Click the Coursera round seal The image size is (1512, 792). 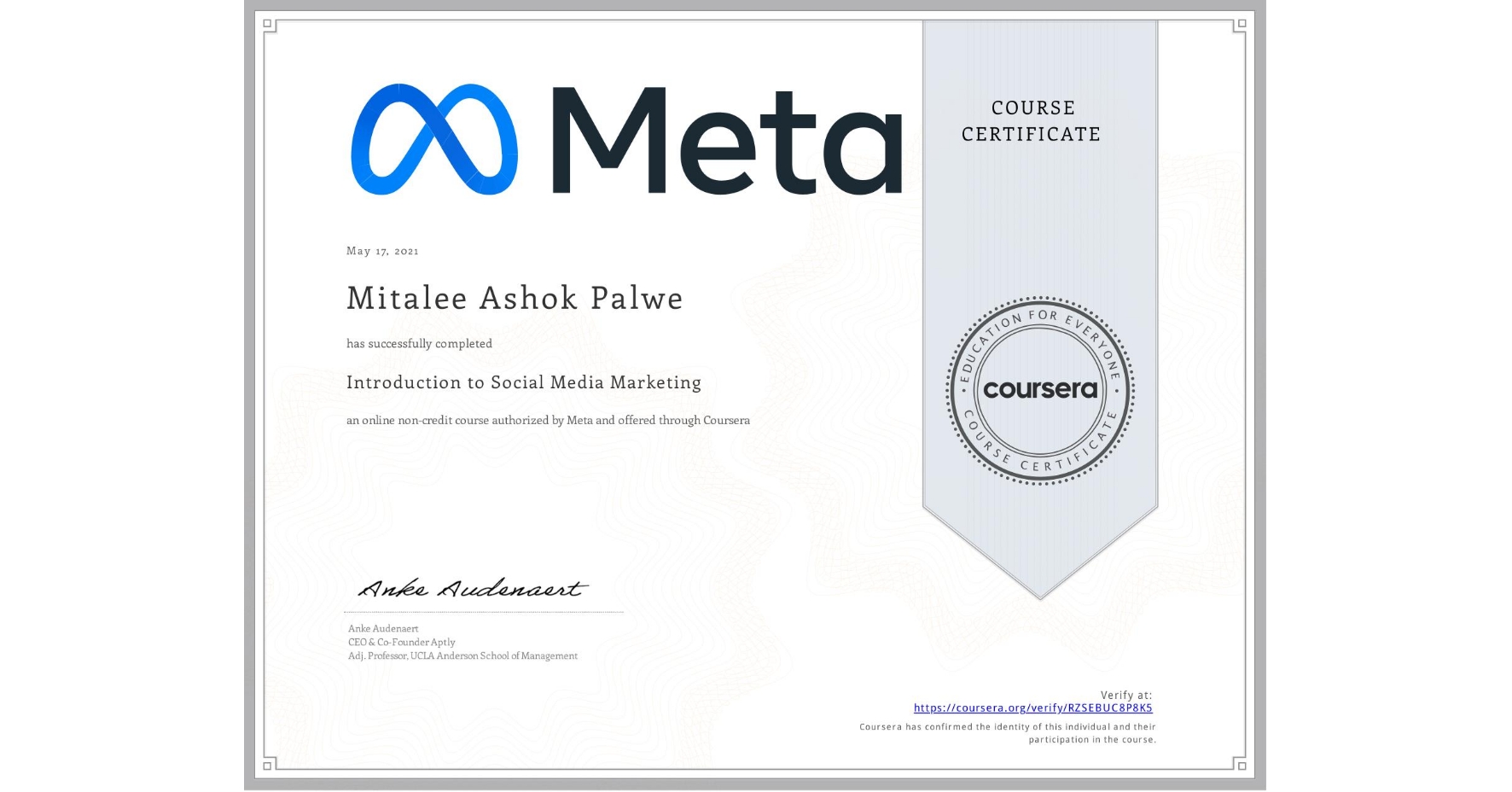(x=1040, y=391)
